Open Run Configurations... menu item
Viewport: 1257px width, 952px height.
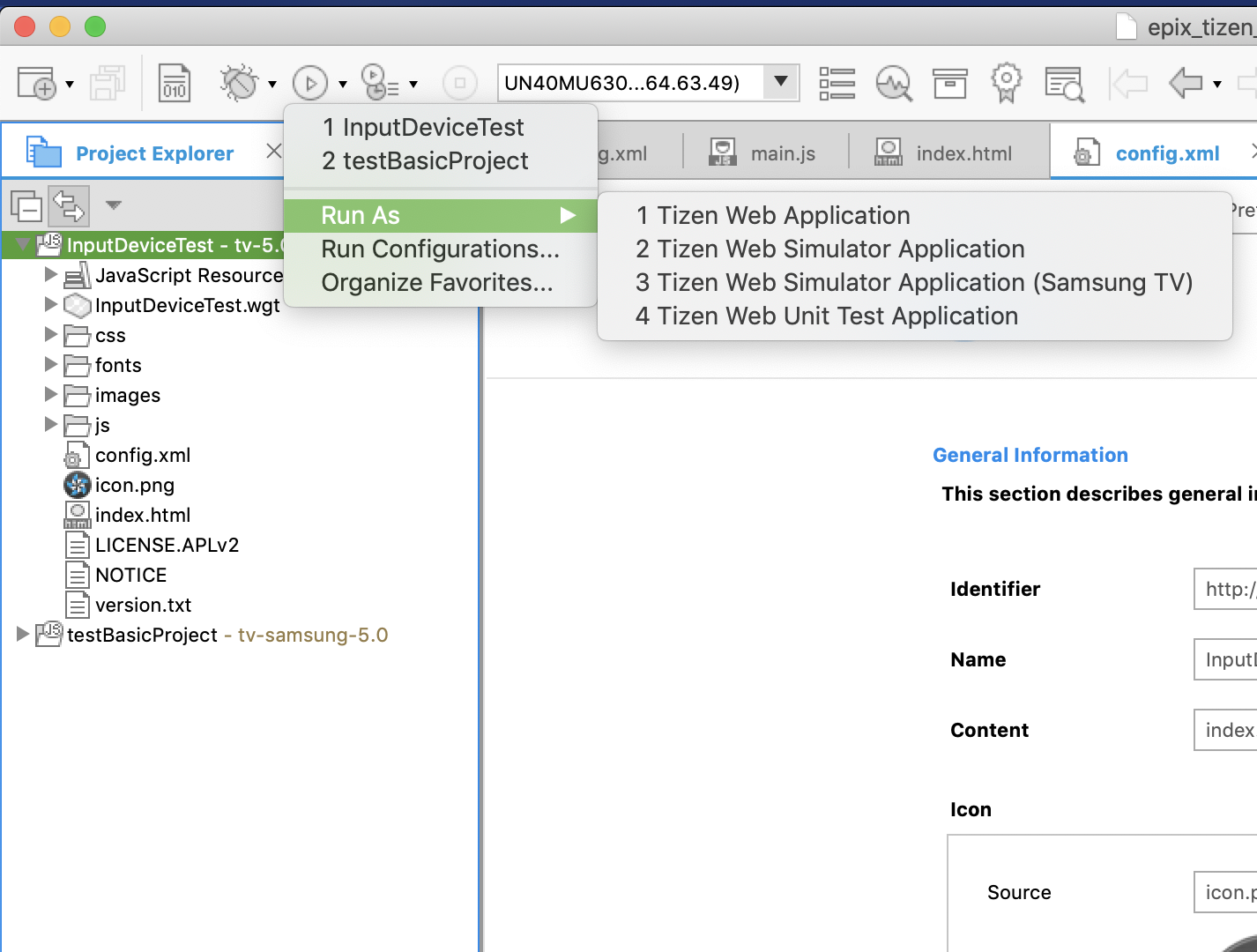pos(441,249)
